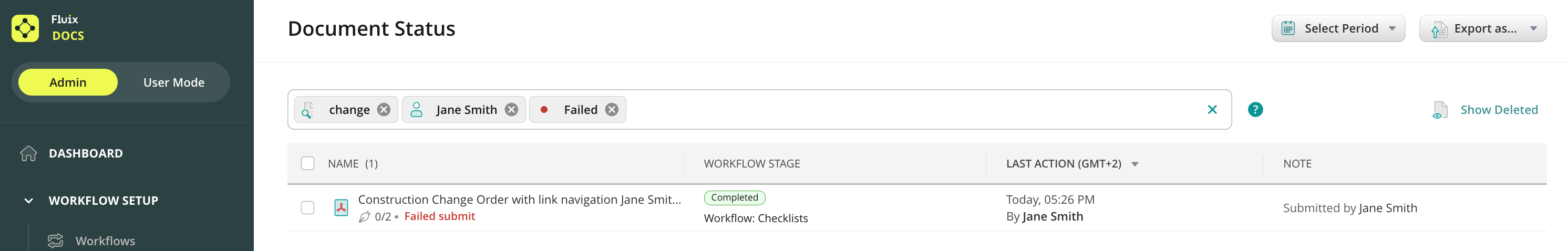Switch to the Admin mode tab
Viewport: 1568px width, 251px height.
point(68,82)
